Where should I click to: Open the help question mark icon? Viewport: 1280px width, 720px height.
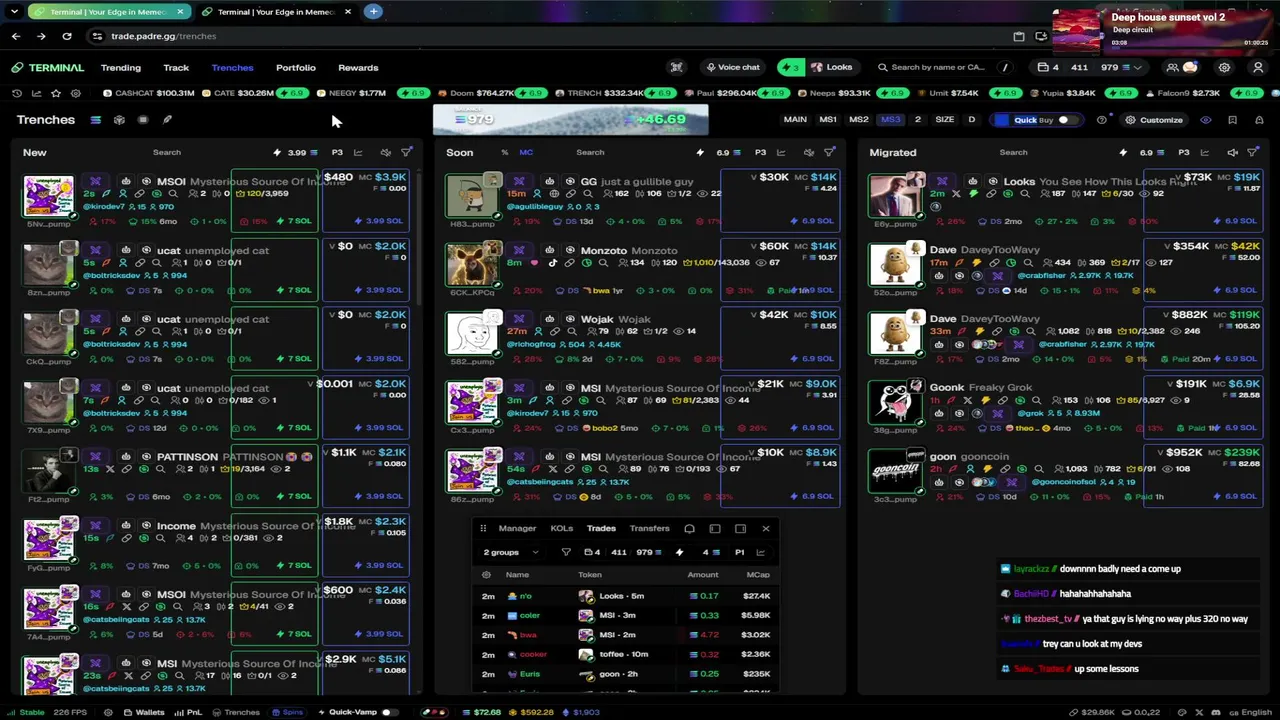pyautogui.click(x=1101, y=120)
